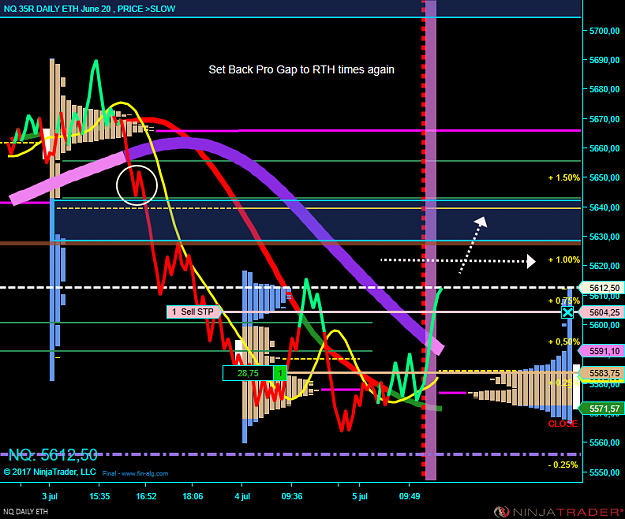Click the 28,75 position profit label

click(248, 373)
